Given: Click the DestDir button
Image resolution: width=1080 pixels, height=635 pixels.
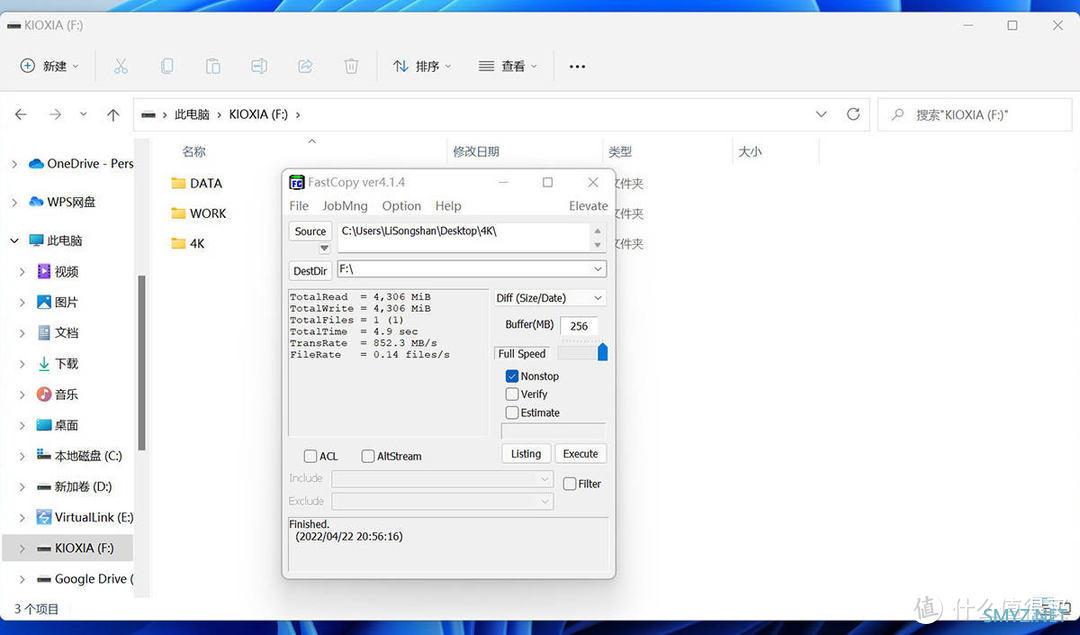Looking at the screenshot, I should click(x=310, y=271).
